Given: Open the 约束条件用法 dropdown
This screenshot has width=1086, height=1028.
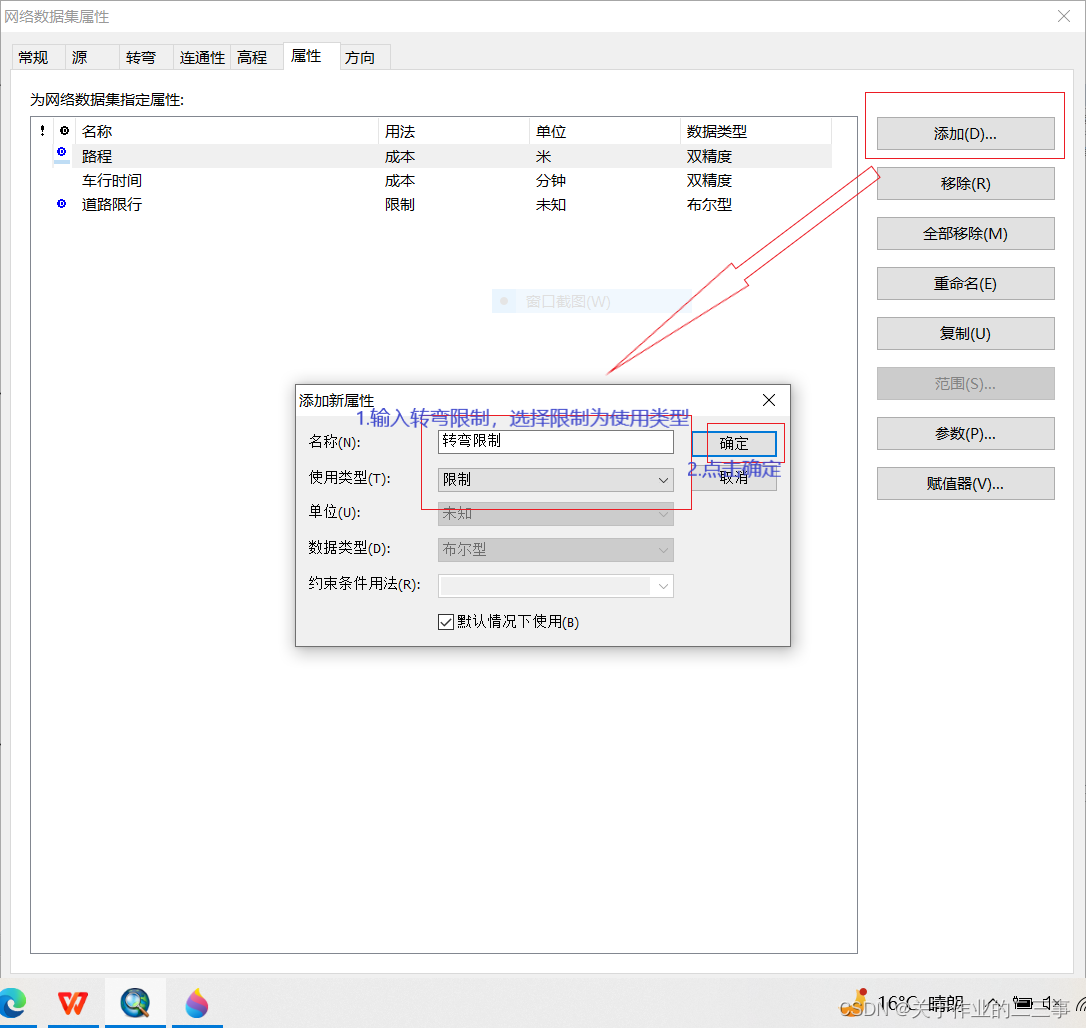Looking at the screenshot, I should click(555, 585).
